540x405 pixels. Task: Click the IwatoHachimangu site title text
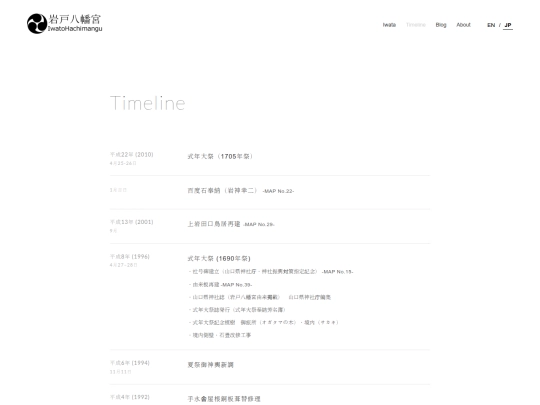75,29
